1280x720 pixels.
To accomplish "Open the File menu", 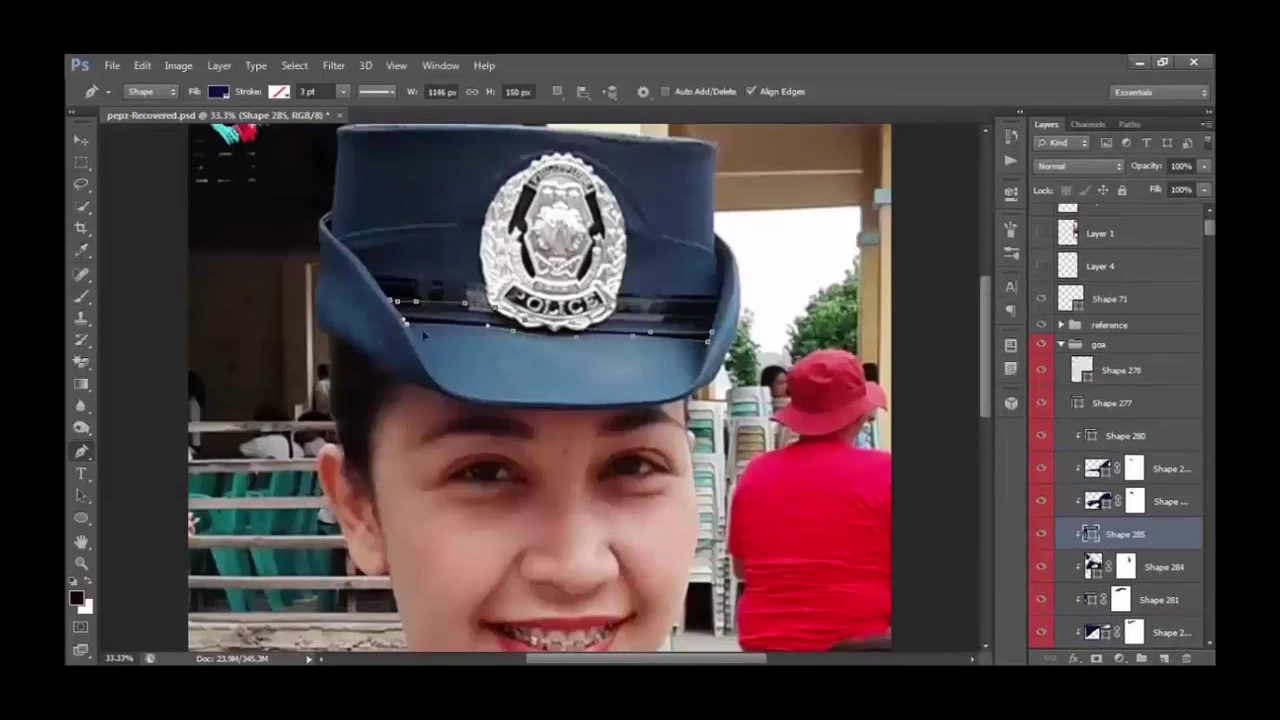I will click(x=112, y=66).
